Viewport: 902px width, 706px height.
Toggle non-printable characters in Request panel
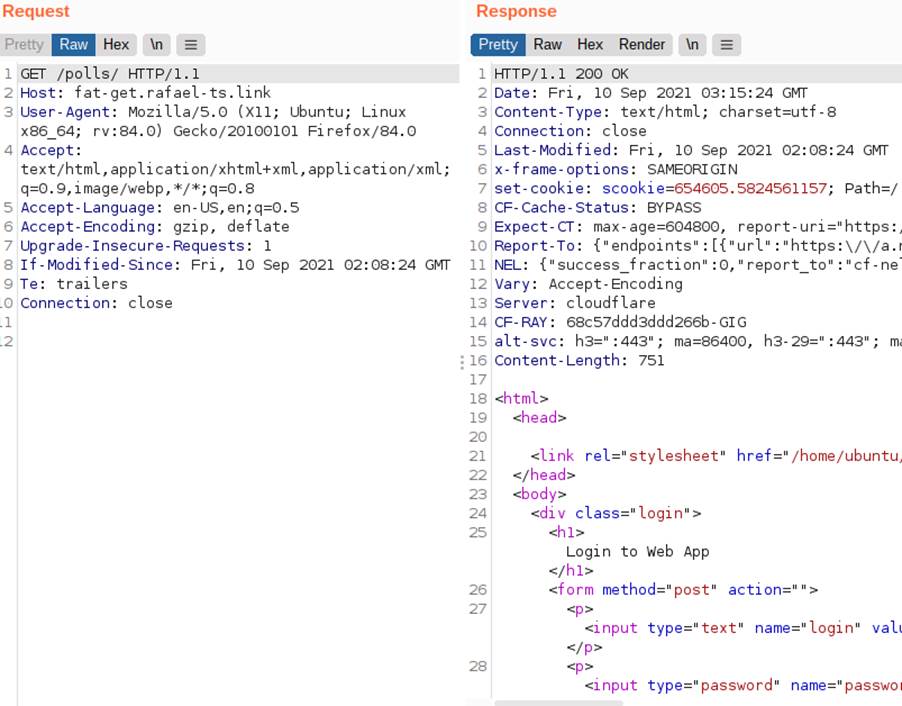(x=156, y=45)
